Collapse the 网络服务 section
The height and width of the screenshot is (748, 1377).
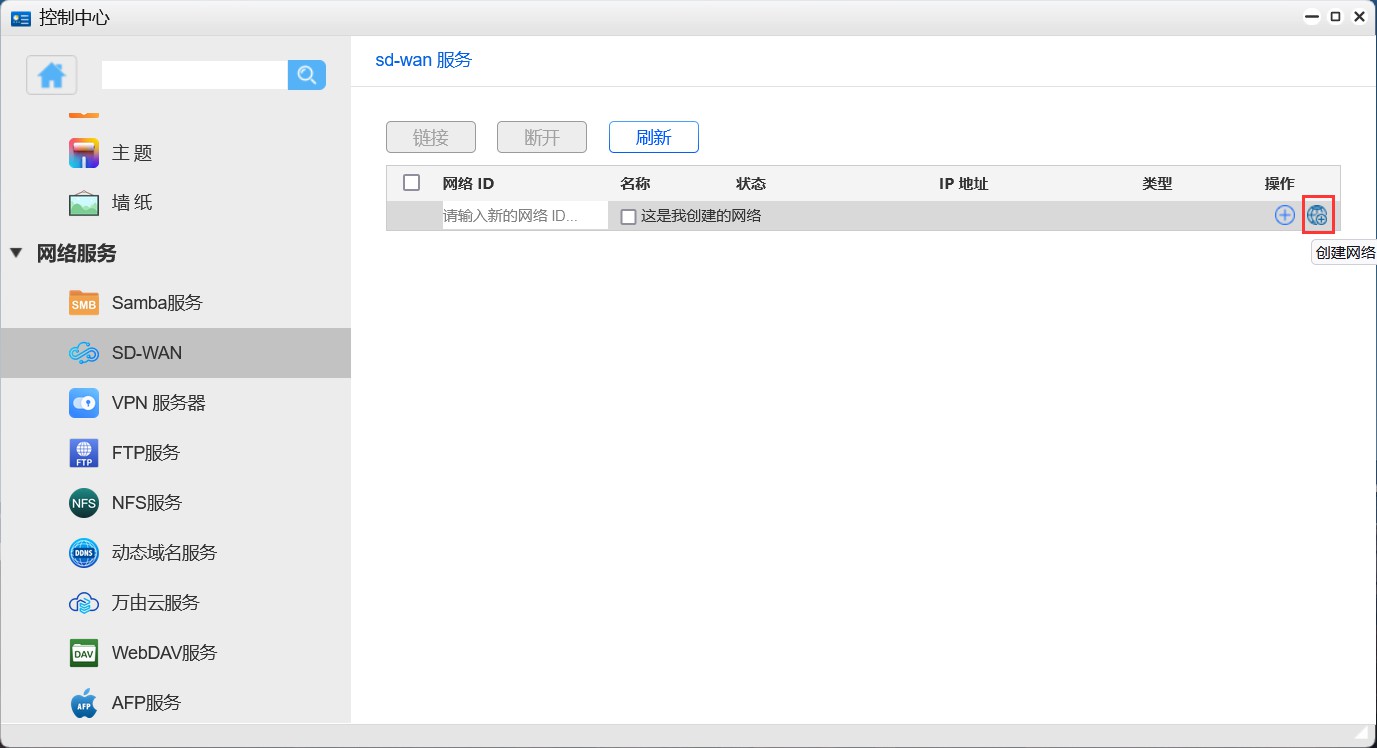coord(16,253)
